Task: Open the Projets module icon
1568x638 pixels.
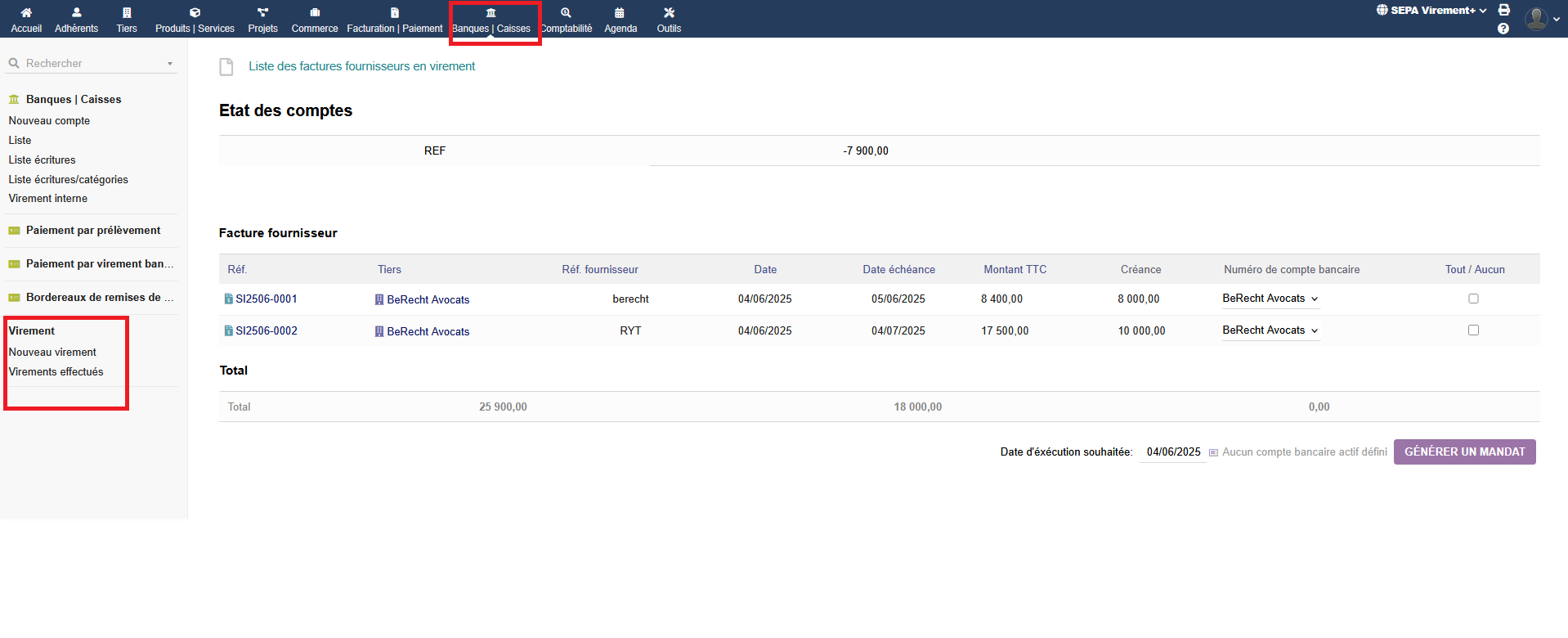Action: 262,13
